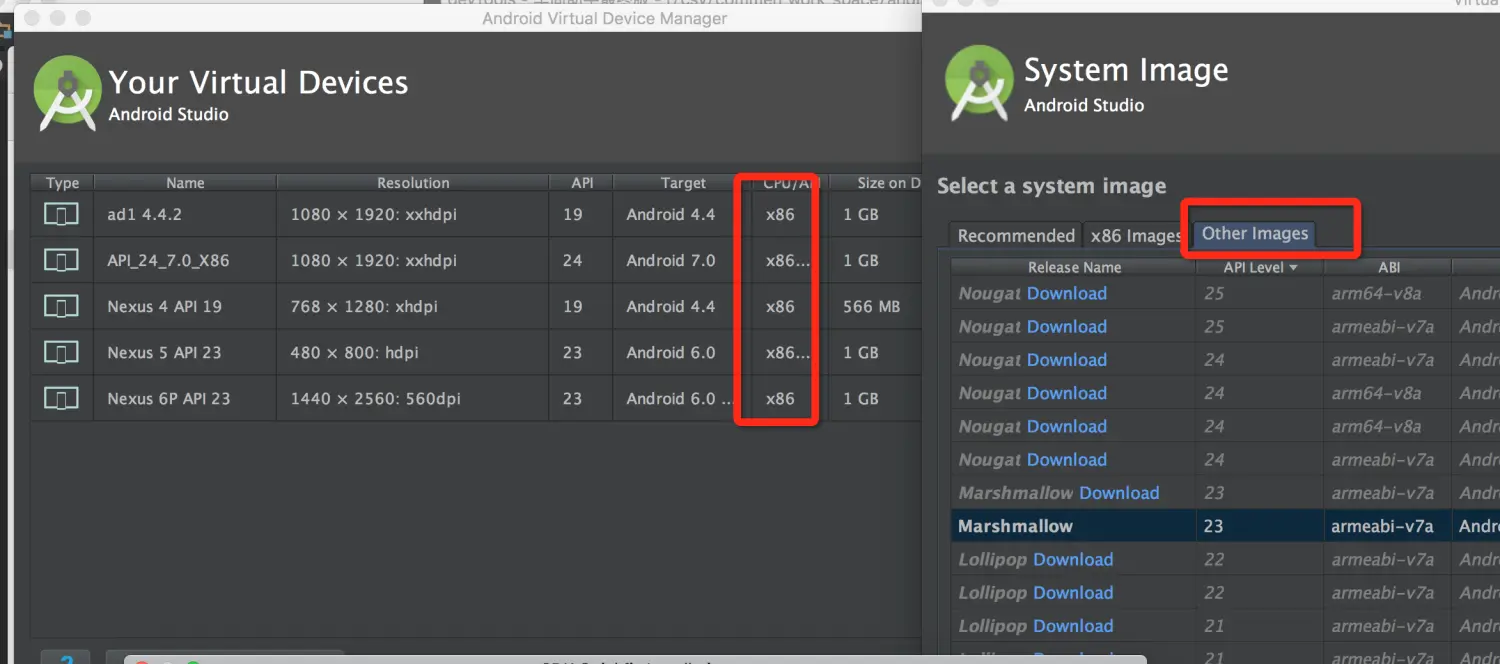This screenshot has height=664, width=1500.
Task: Click the Type column header in device list
Action: [x=62, y=183]
